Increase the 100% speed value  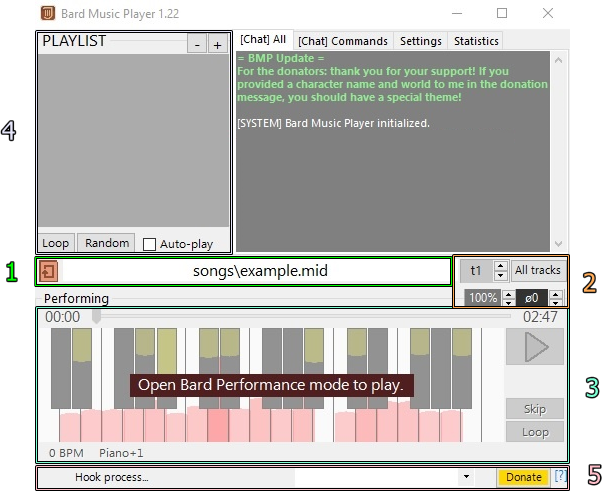[x=508, y=294]
